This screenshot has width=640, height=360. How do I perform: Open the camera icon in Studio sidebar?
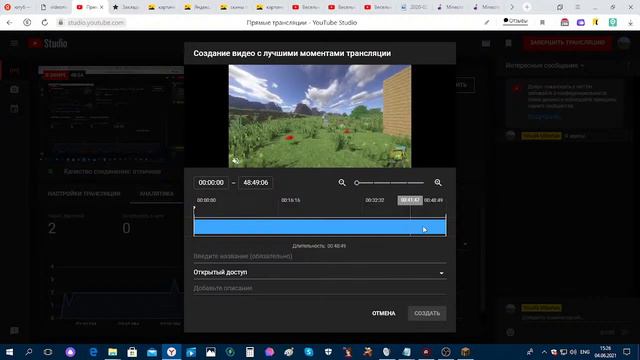(14, 89)
